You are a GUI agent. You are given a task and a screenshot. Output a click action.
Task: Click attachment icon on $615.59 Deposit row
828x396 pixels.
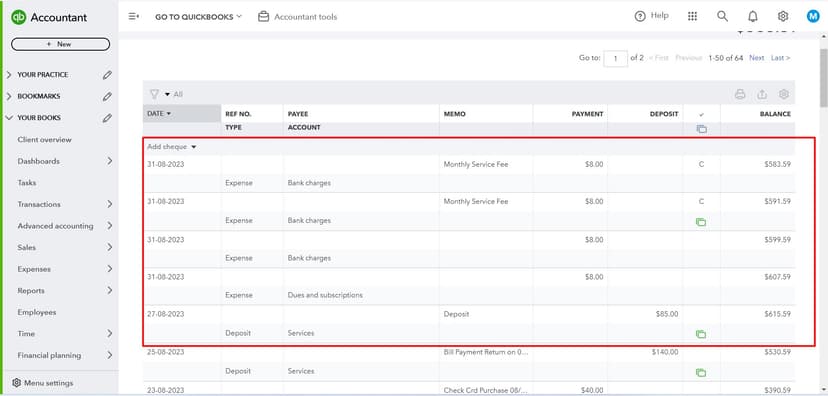coord(701,334)
